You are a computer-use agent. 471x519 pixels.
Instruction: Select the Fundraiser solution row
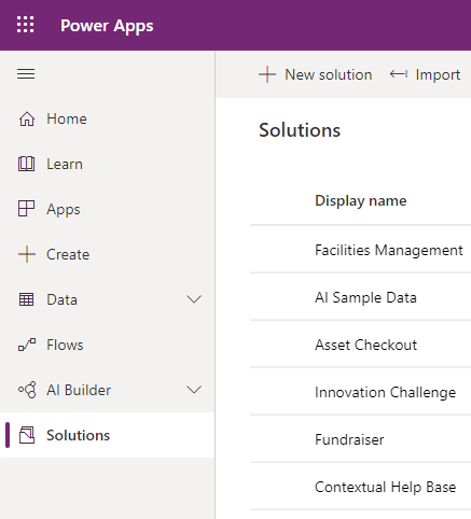point(360,439)
